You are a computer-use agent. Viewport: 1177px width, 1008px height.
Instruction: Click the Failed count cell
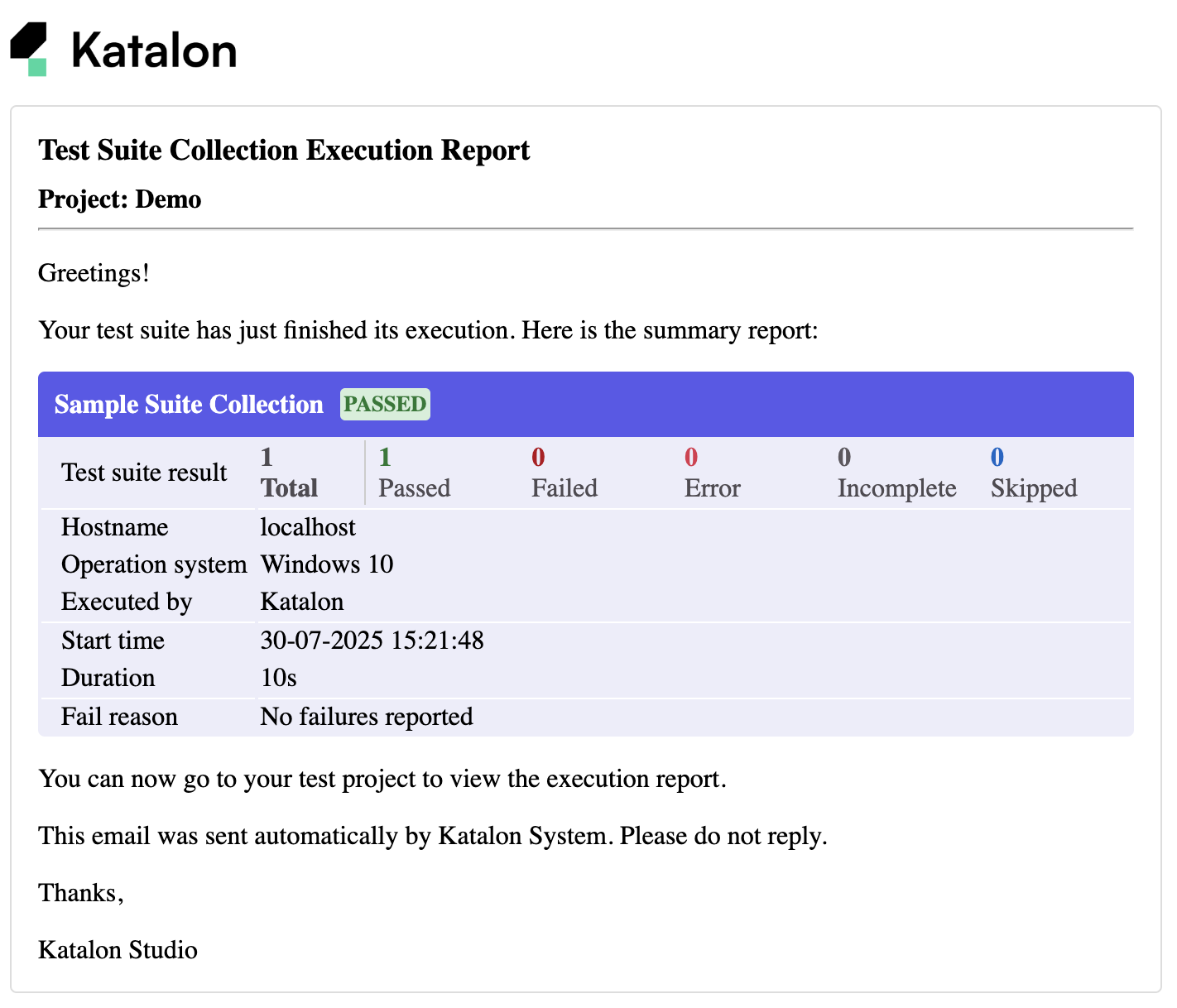564,473
